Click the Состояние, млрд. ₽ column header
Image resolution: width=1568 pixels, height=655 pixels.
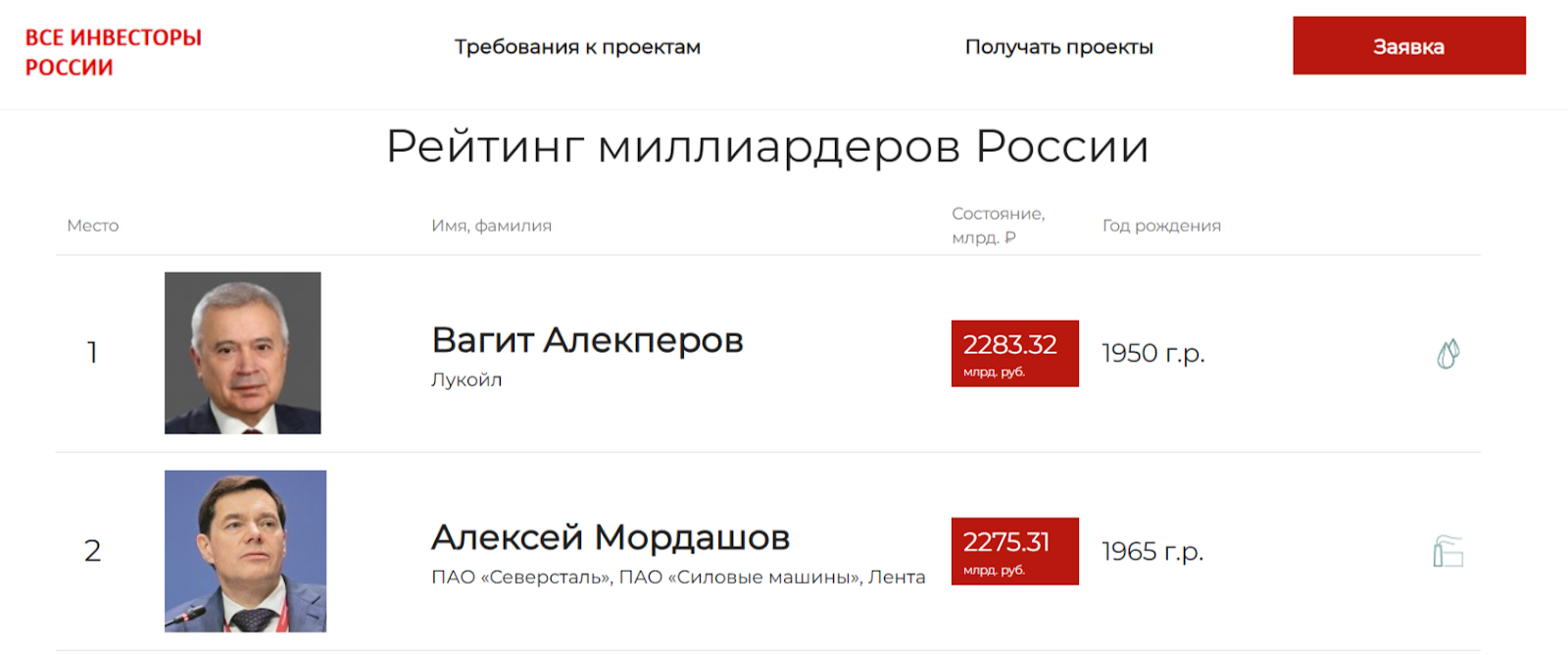[x=998, y=226]
